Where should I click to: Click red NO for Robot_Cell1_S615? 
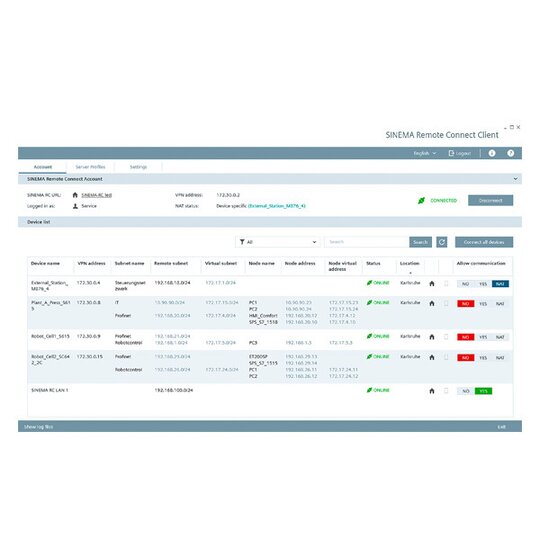coord(466,337)
